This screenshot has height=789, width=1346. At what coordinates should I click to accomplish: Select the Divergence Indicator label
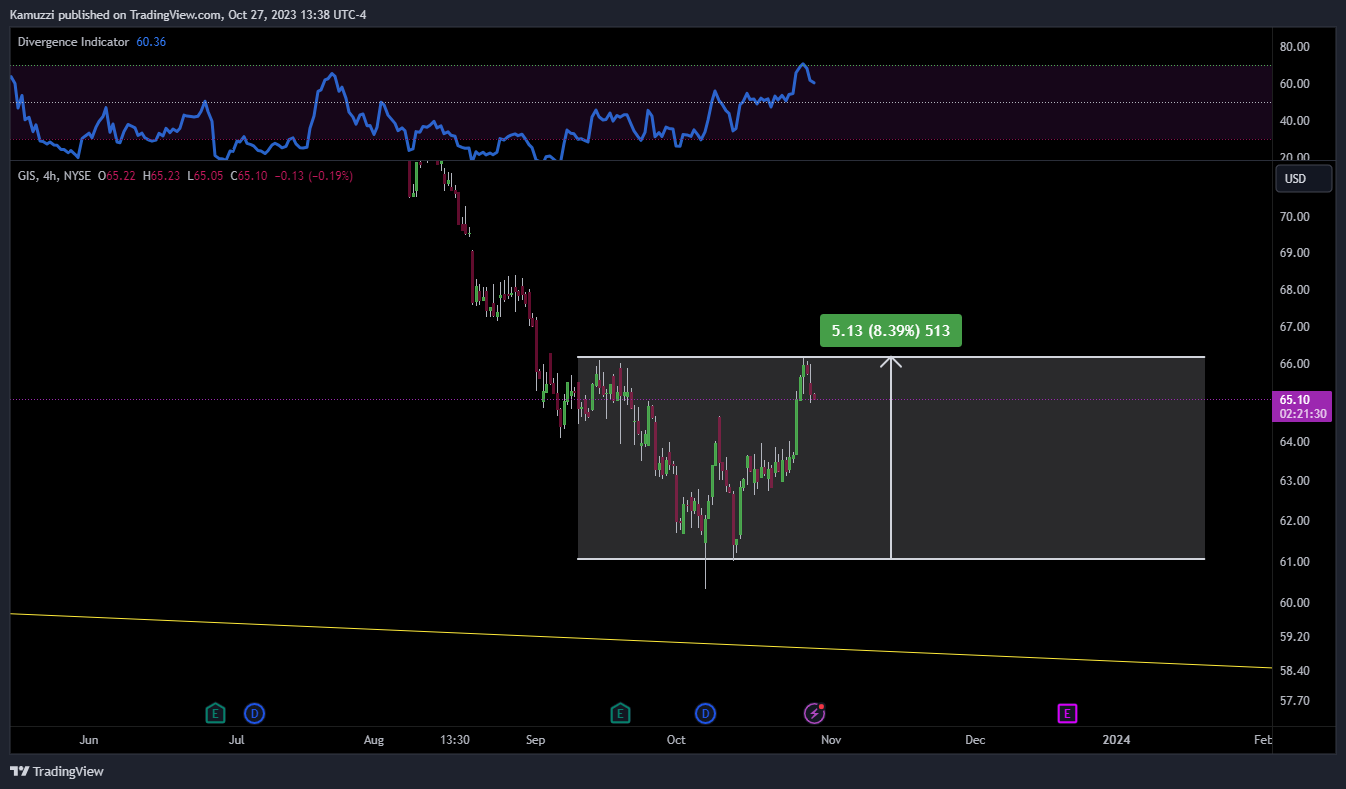tap(74, 42)
